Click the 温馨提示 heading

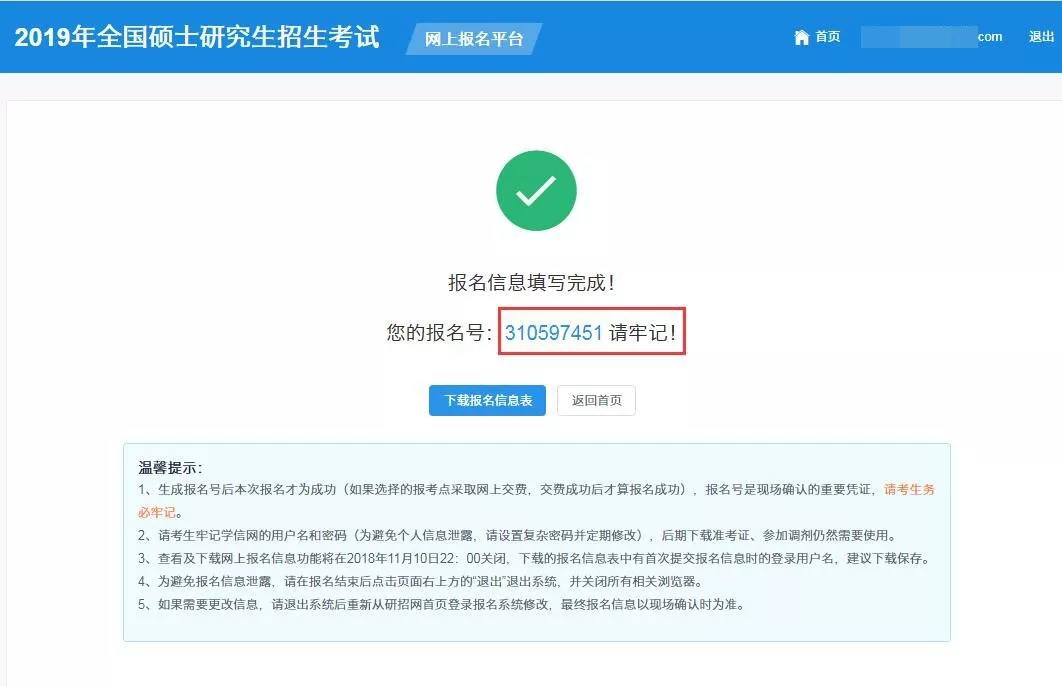point(170,467)
